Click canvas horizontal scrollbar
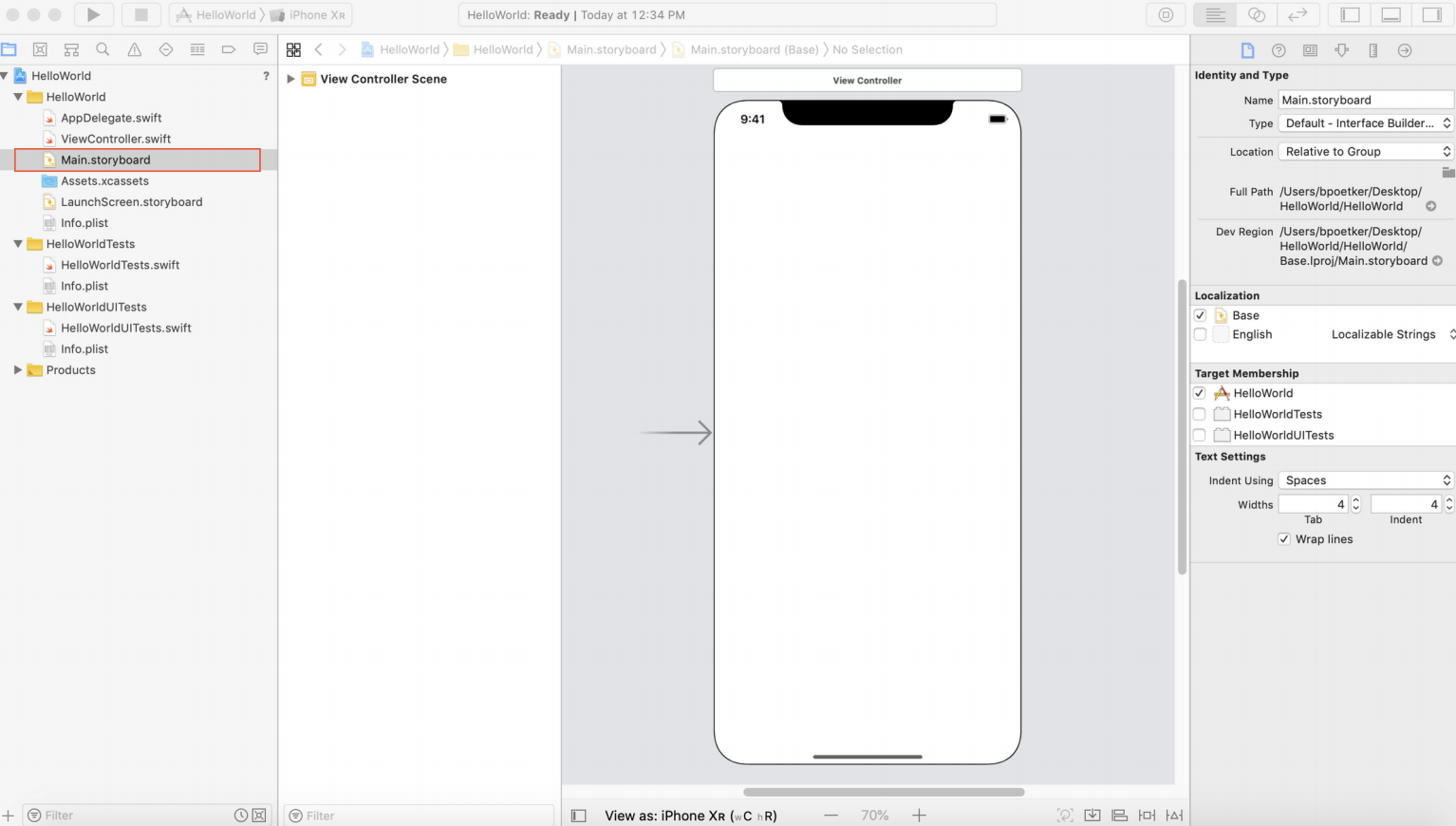Image resolution: width=1456 pixels, height=826 pixels. pos(884,792)
